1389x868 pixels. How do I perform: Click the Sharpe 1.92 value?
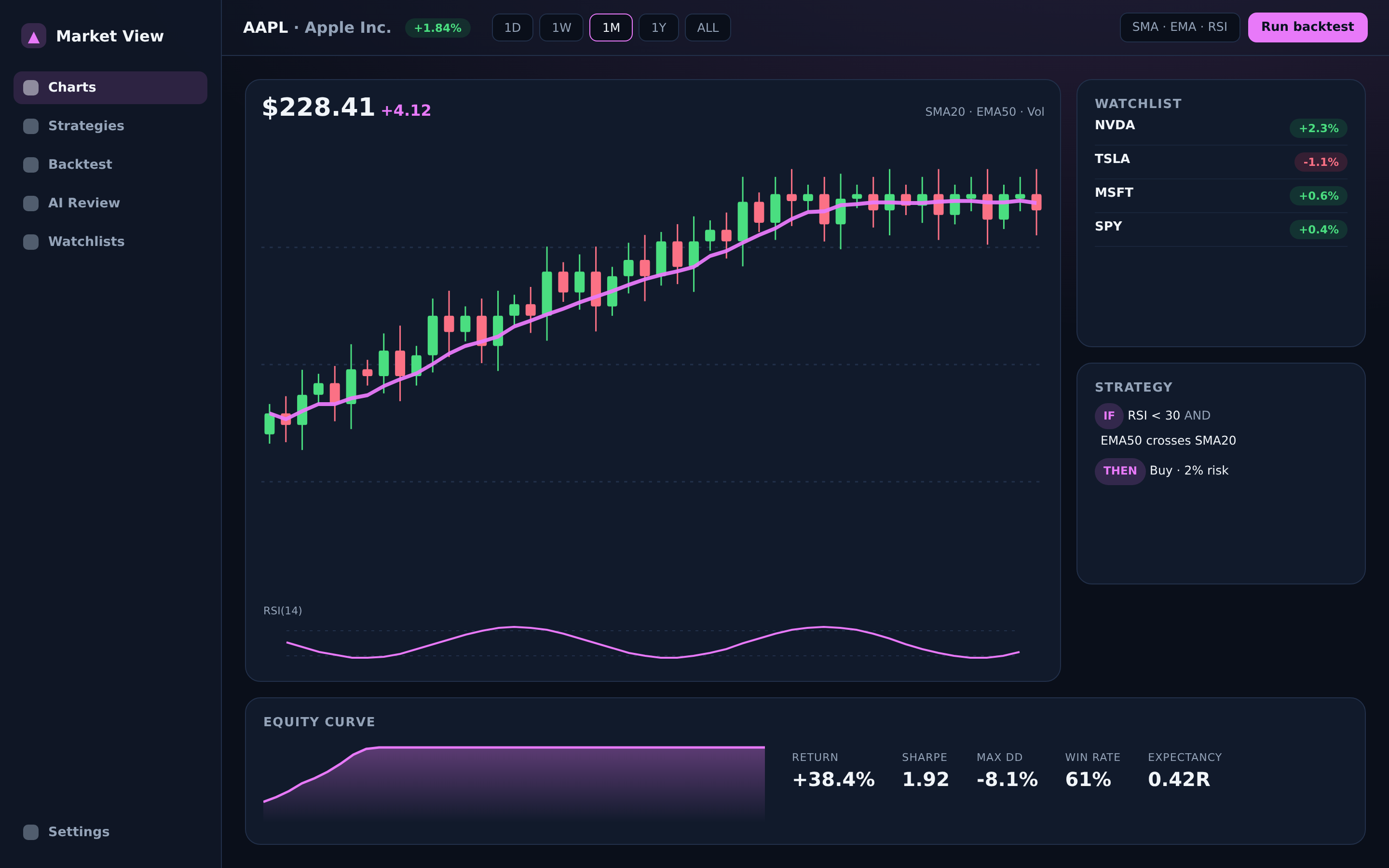(x=925, y=780)
